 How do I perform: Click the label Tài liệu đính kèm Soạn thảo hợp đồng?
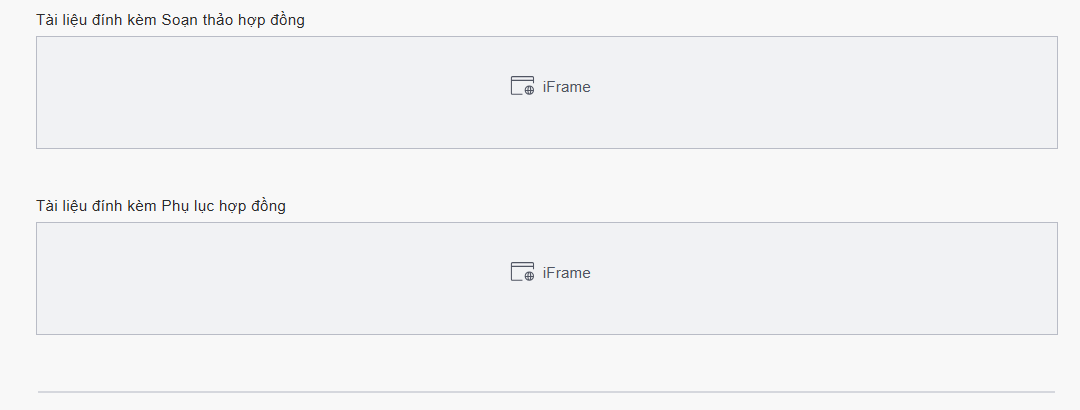170,20
